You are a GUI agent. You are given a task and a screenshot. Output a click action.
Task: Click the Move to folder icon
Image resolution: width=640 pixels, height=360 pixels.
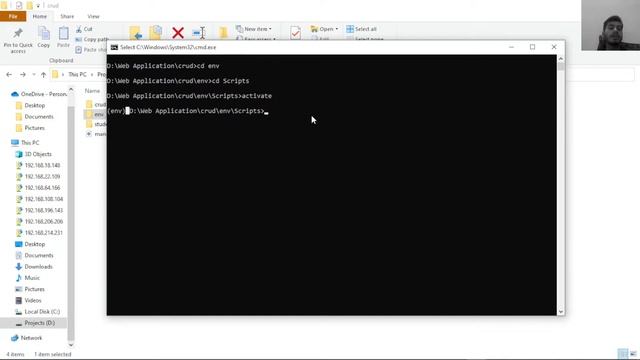coord(136,33)
